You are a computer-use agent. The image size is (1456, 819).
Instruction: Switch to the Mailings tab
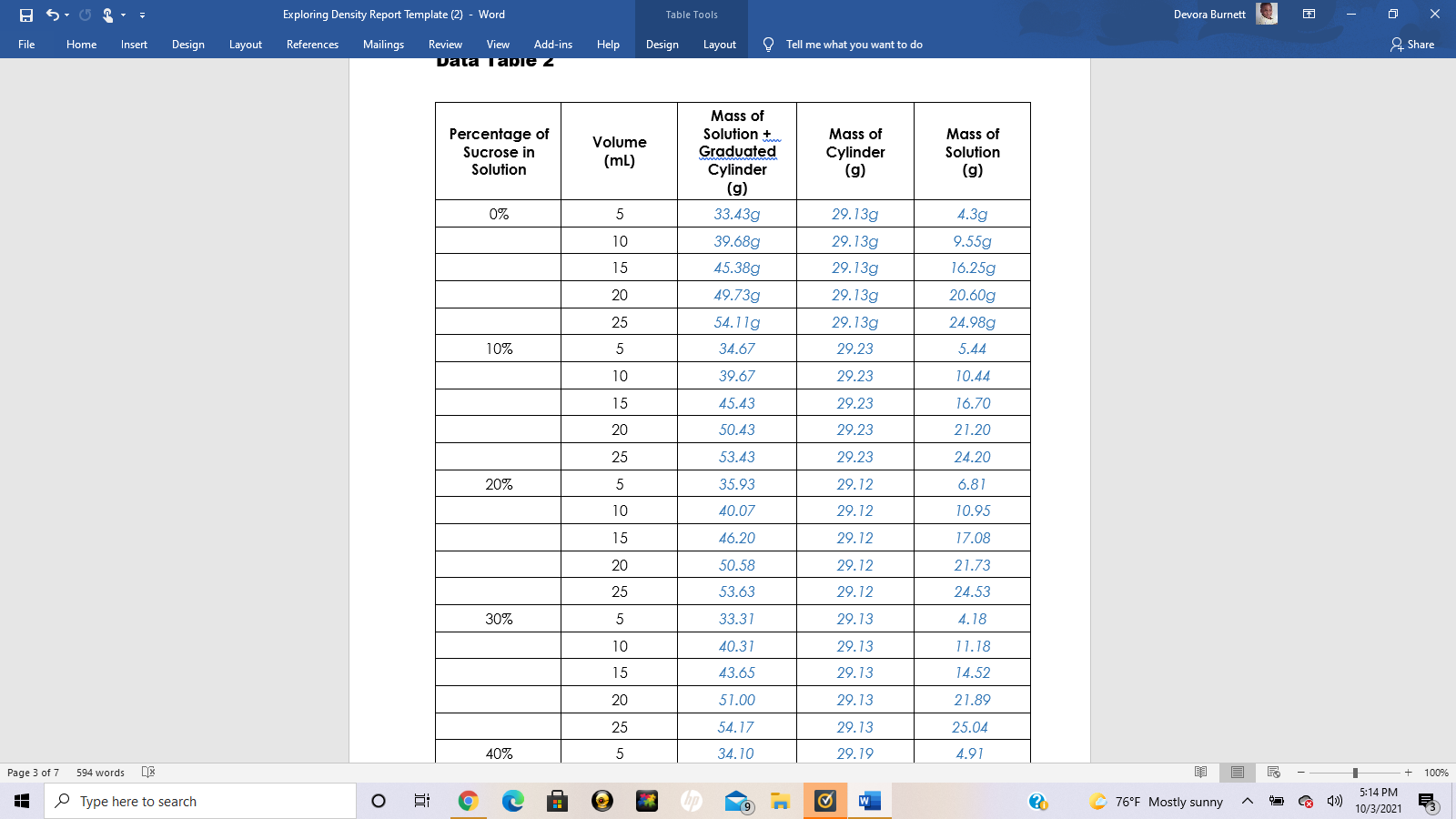click(383, 44)
